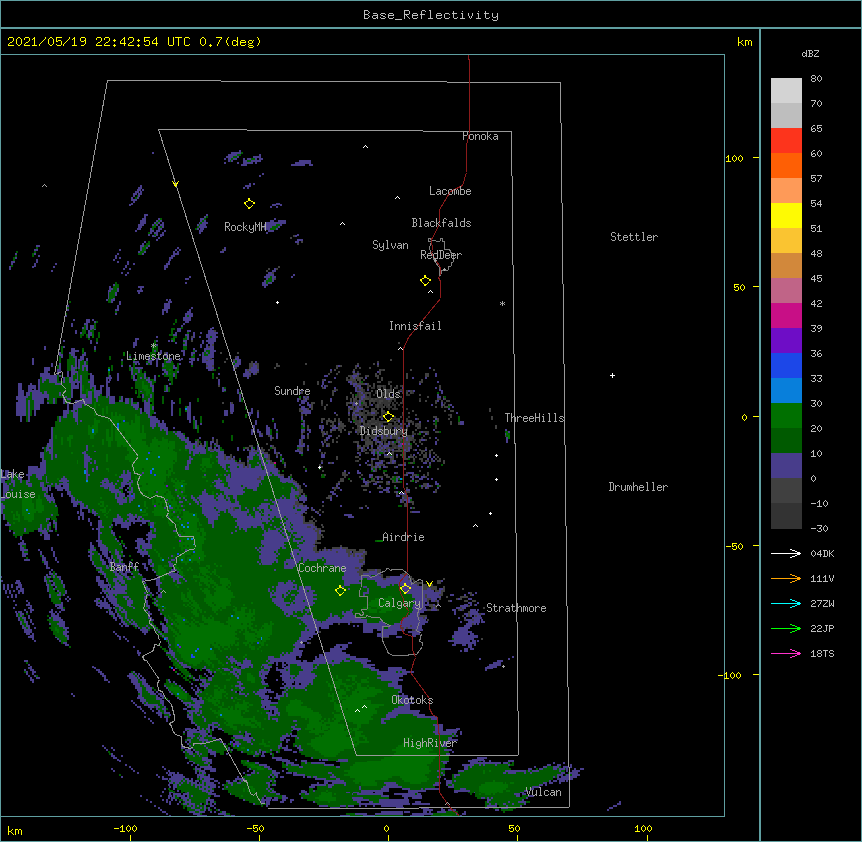This screenshot has height=842, width=862.
Task: Select the bright green 30 dBZ swatch
Action: click(x=786, y=416)
